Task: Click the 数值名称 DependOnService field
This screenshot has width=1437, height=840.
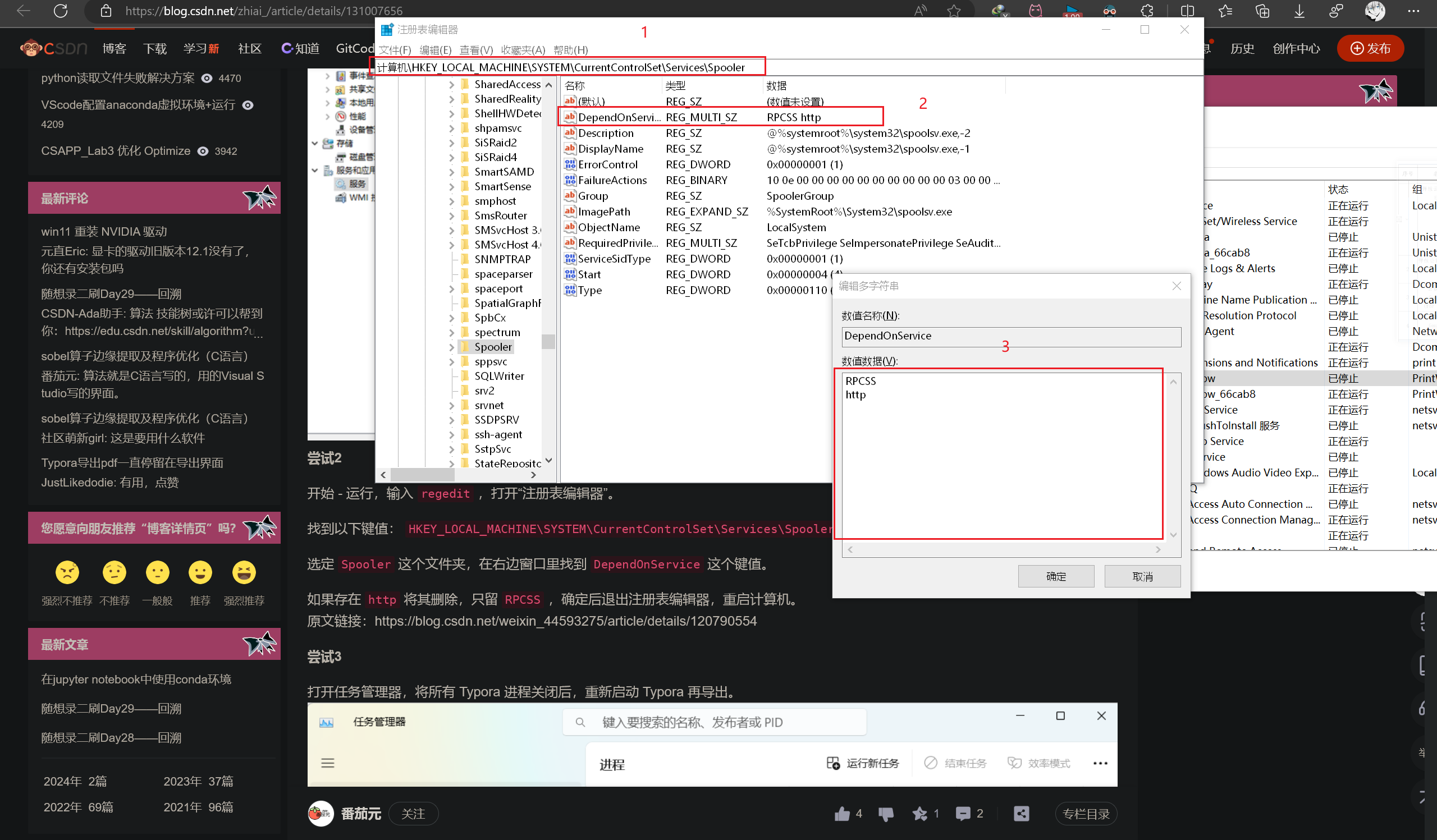Action: 1010,336
